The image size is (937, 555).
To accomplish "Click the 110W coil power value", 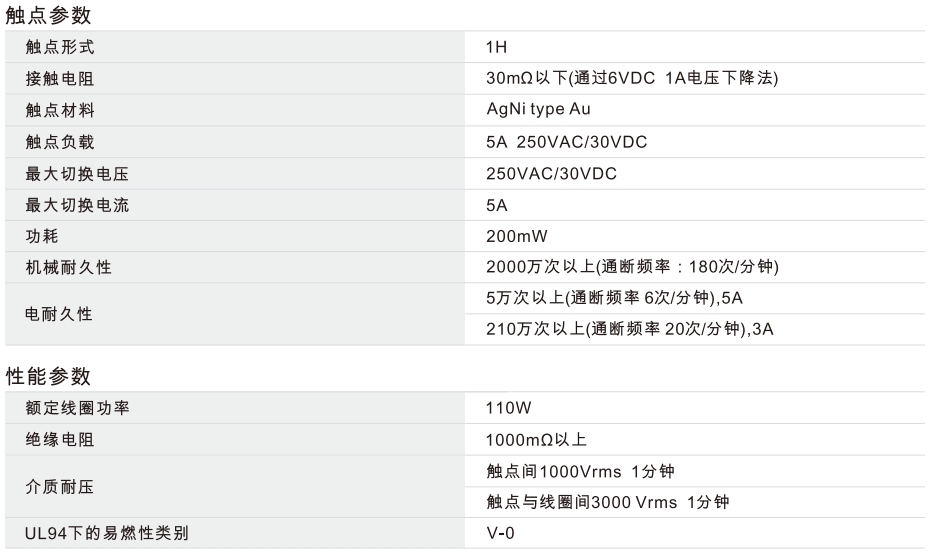I will pos(507,407).
